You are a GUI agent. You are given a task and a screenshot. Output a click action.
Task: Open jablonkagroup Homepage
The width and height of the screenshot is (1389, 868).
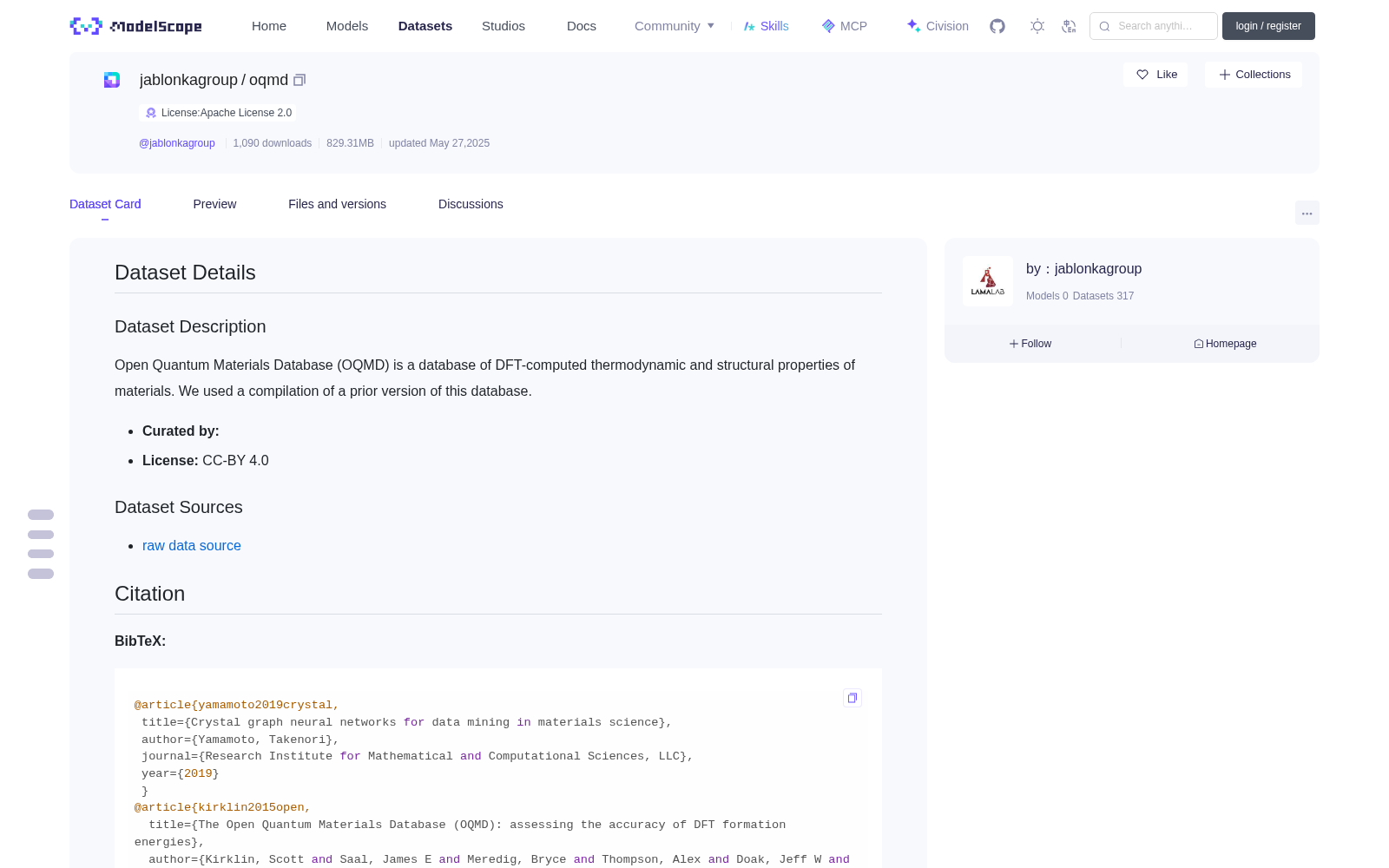(1225, 344)
